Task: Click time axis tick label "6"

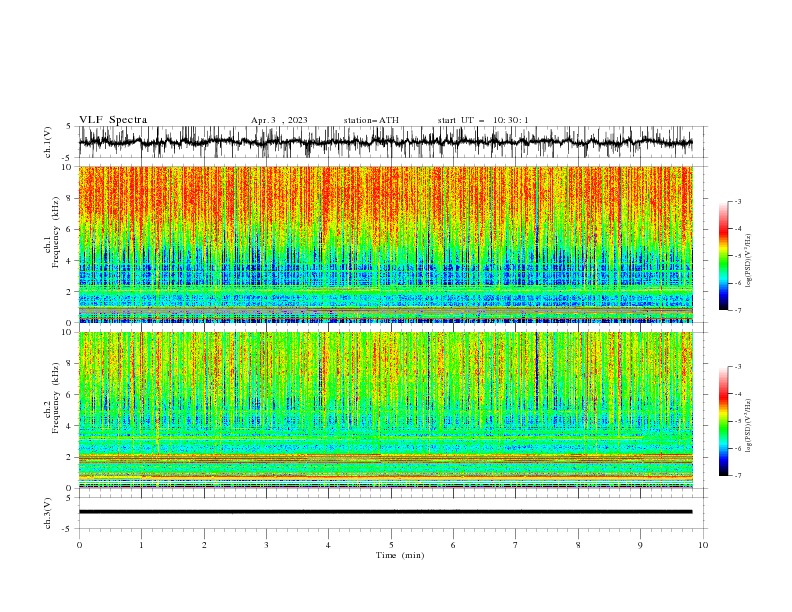Action: click(x=453, y=545)
